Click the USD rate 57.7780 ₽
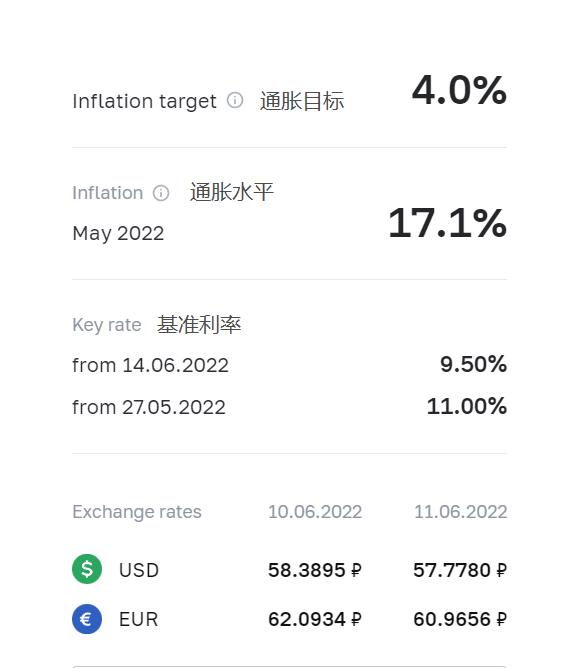 pos(460,570)
